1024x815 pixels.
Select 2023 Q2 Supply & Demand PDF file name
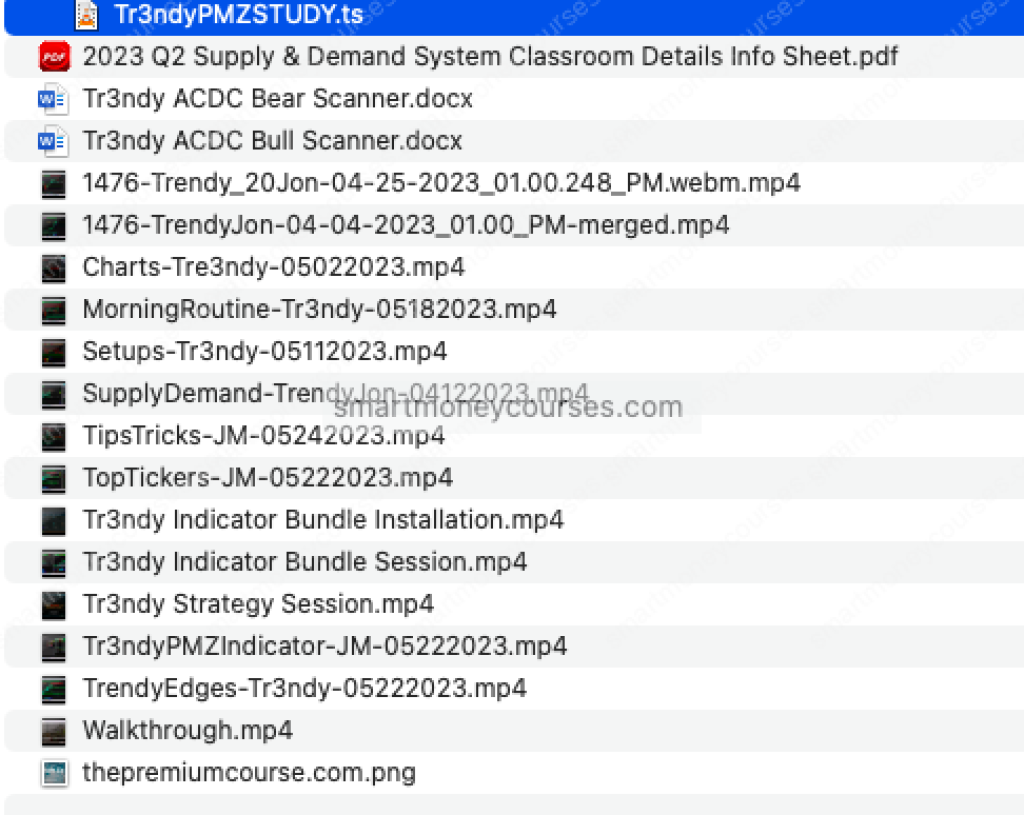pyautogui.click(x=490, y=57)
